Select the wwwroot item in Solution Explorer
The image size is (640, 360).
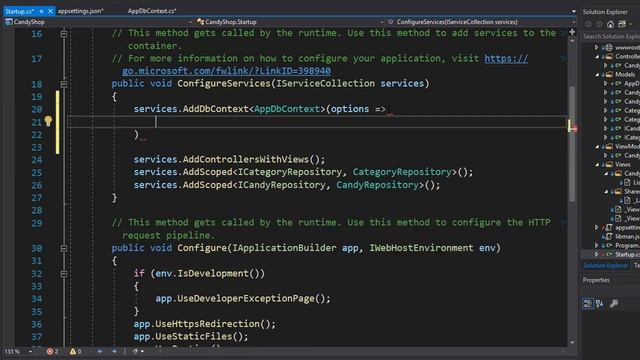[627, 47]
